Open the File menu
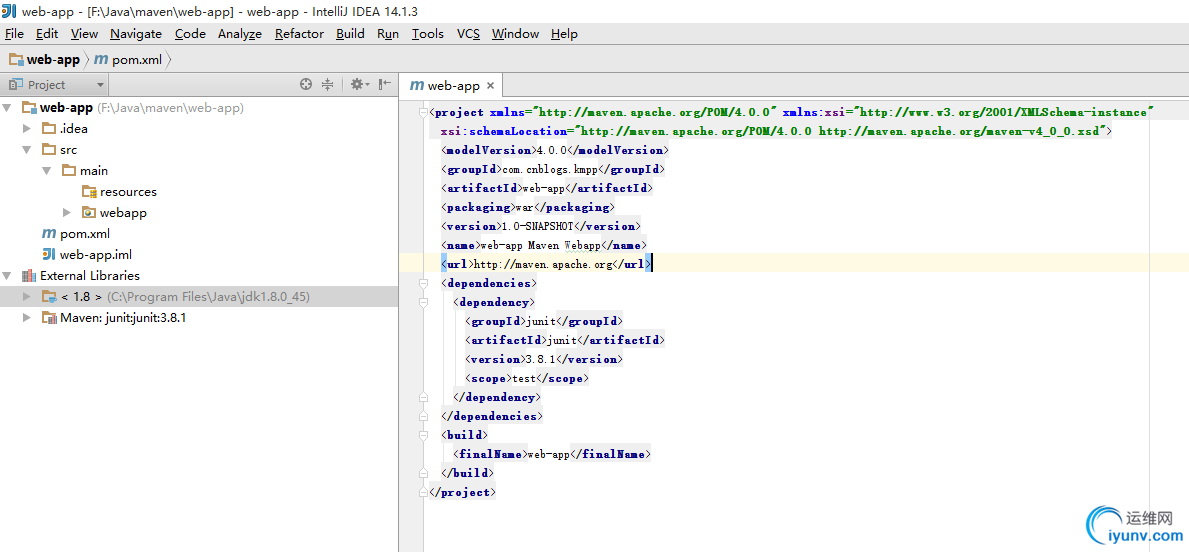The image size is (1189, 552). [14, 33]
